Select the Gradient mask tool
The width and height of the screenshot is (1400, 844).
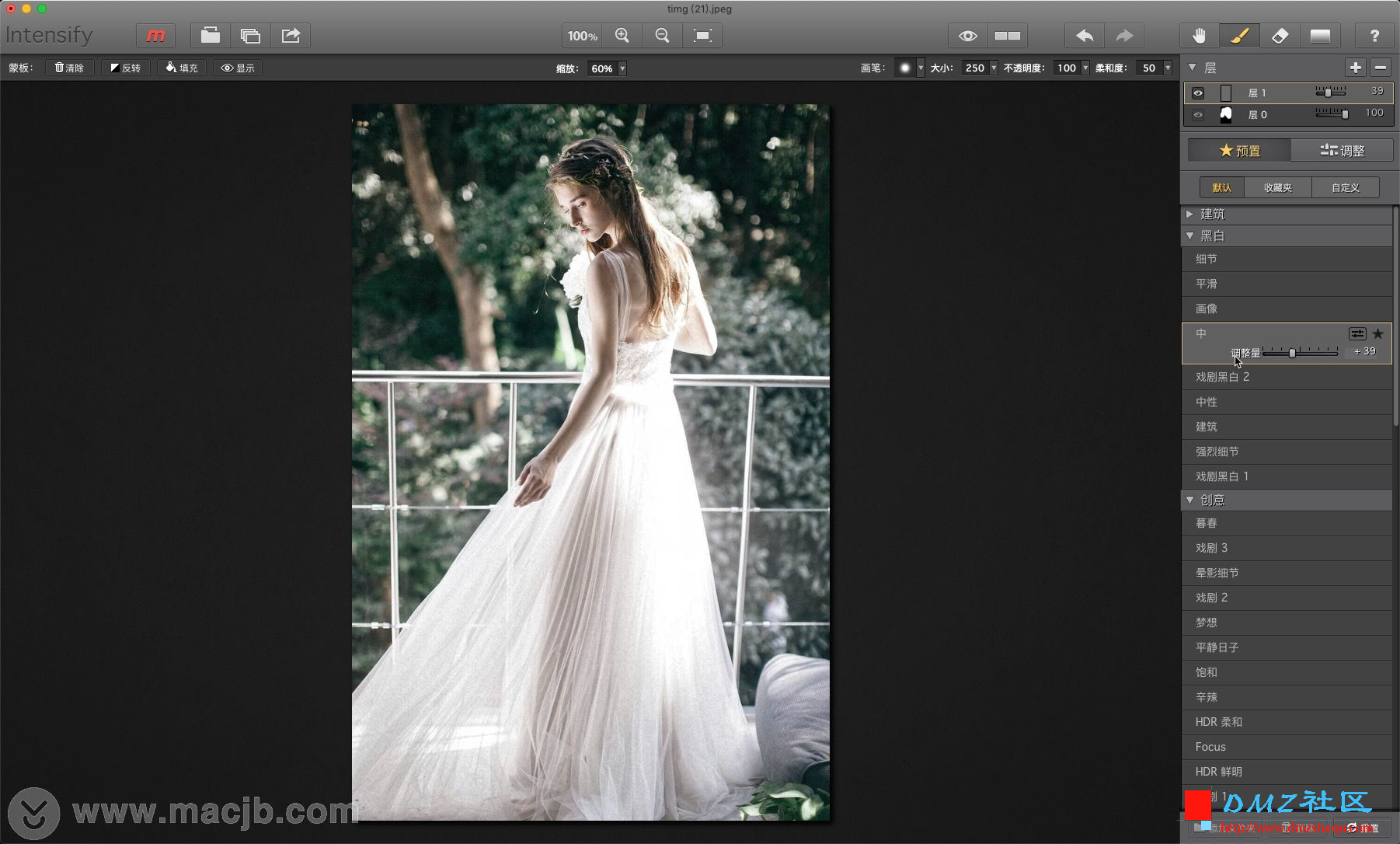click(1320, 36)
